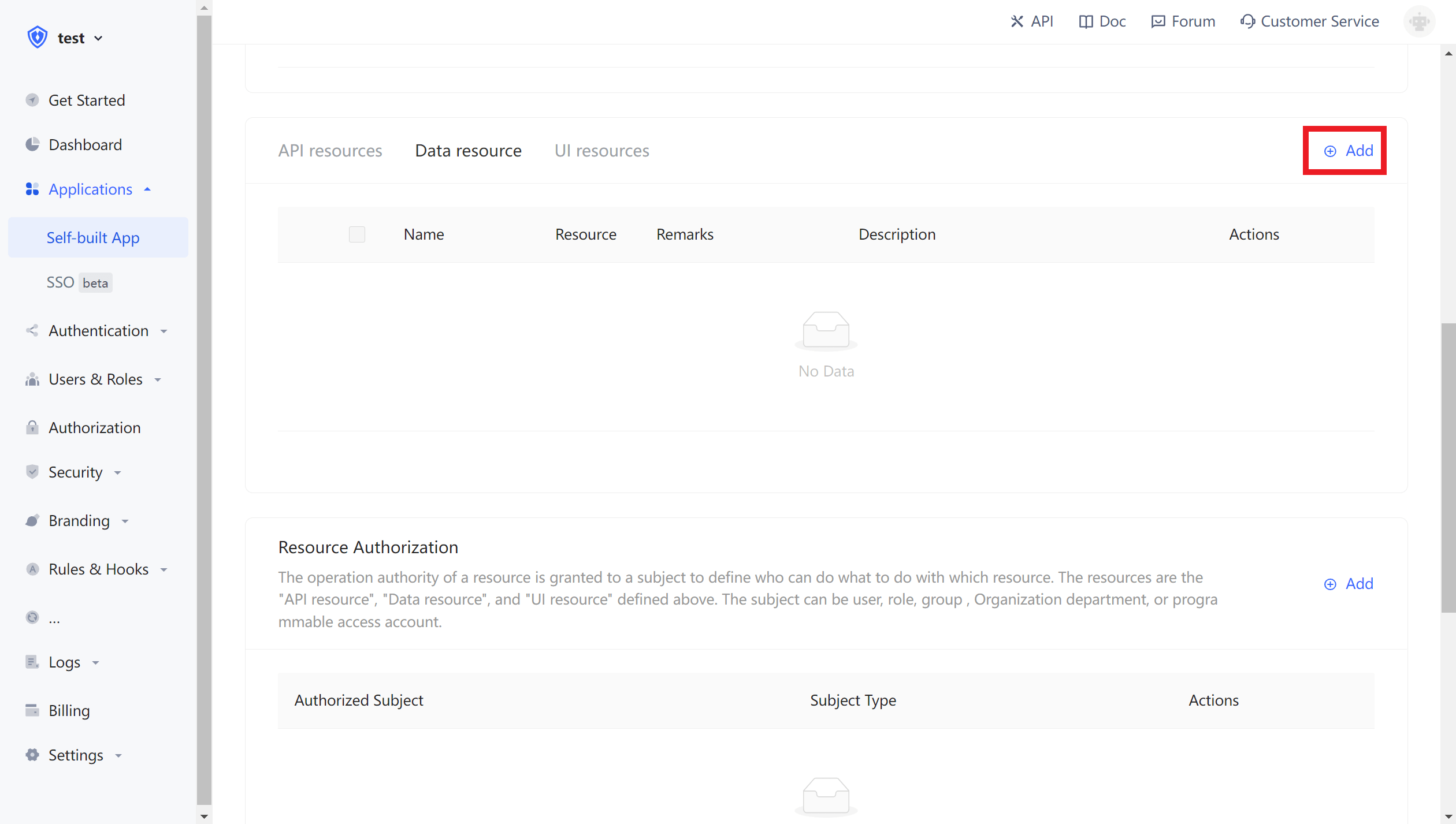Switch to the UI resources tab

tap(601, 151)
